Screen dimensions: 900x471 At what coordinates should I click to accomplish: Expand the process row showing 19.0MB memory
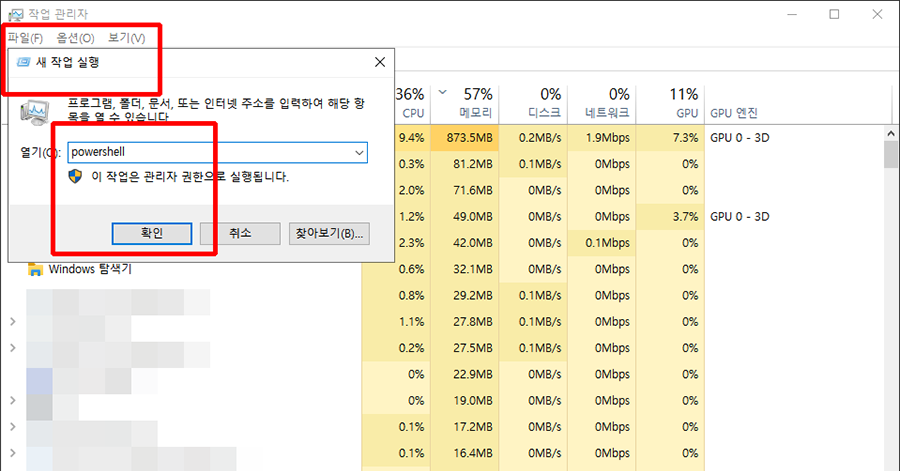[13, 400]
